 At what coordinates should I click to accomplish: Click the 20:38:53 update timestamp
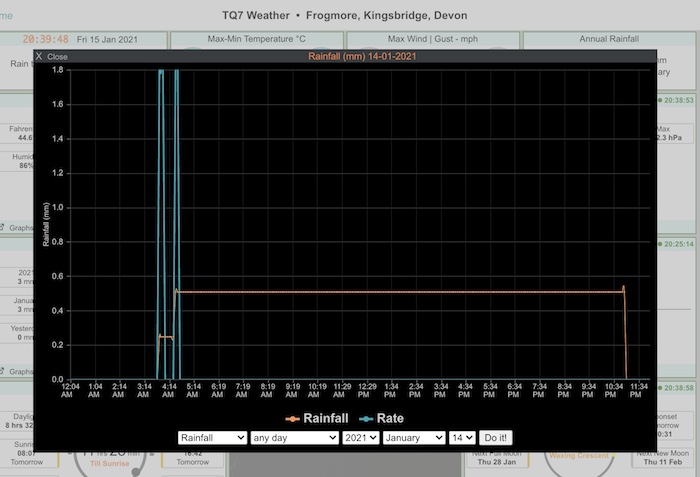coord(678,100)
